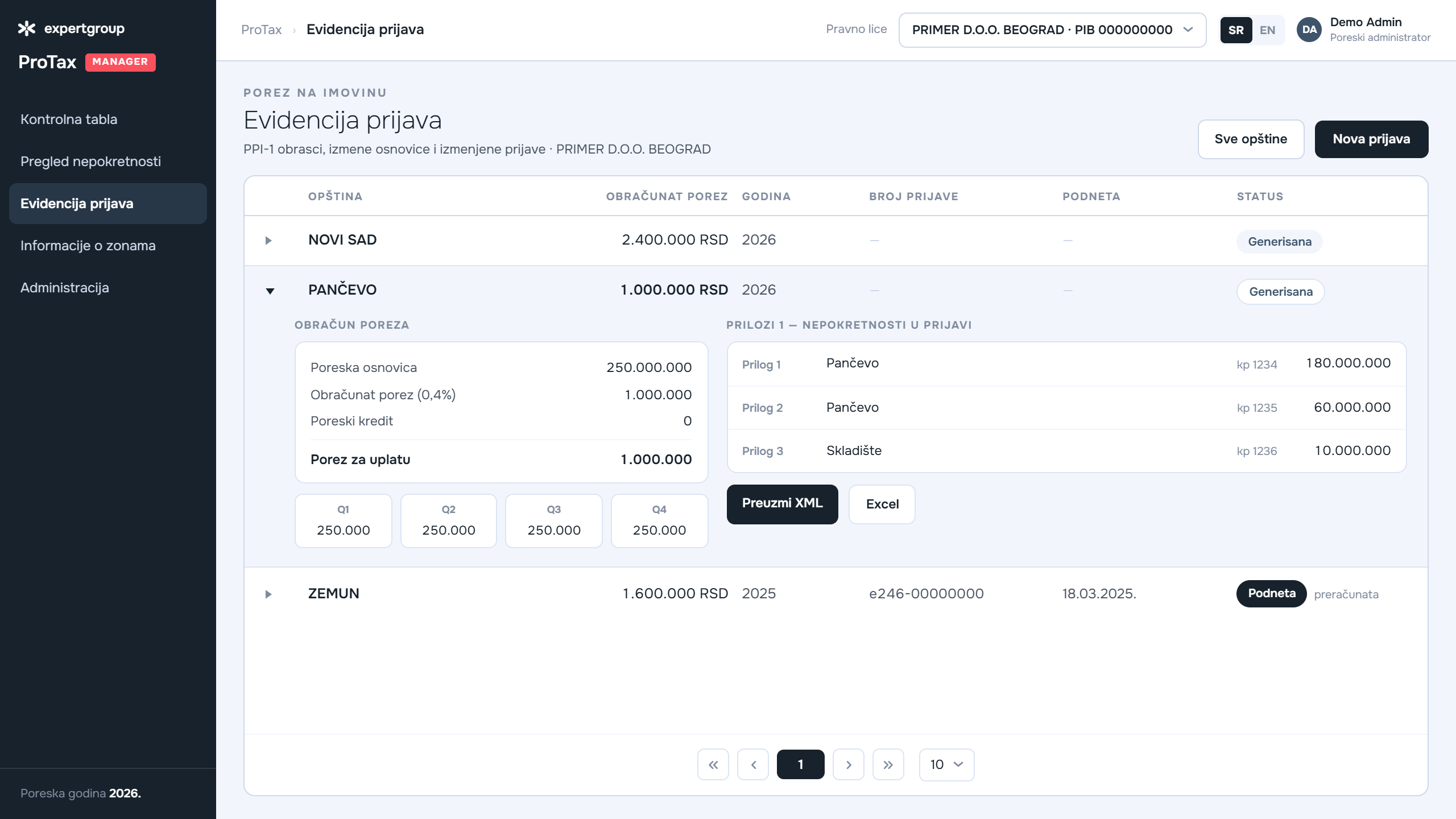Go to previous page arrow

point(753,765)
